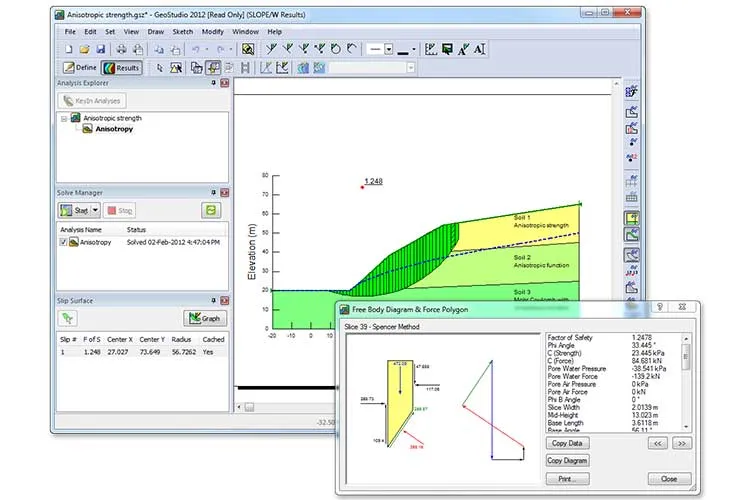Switch to Define mode

80,68
